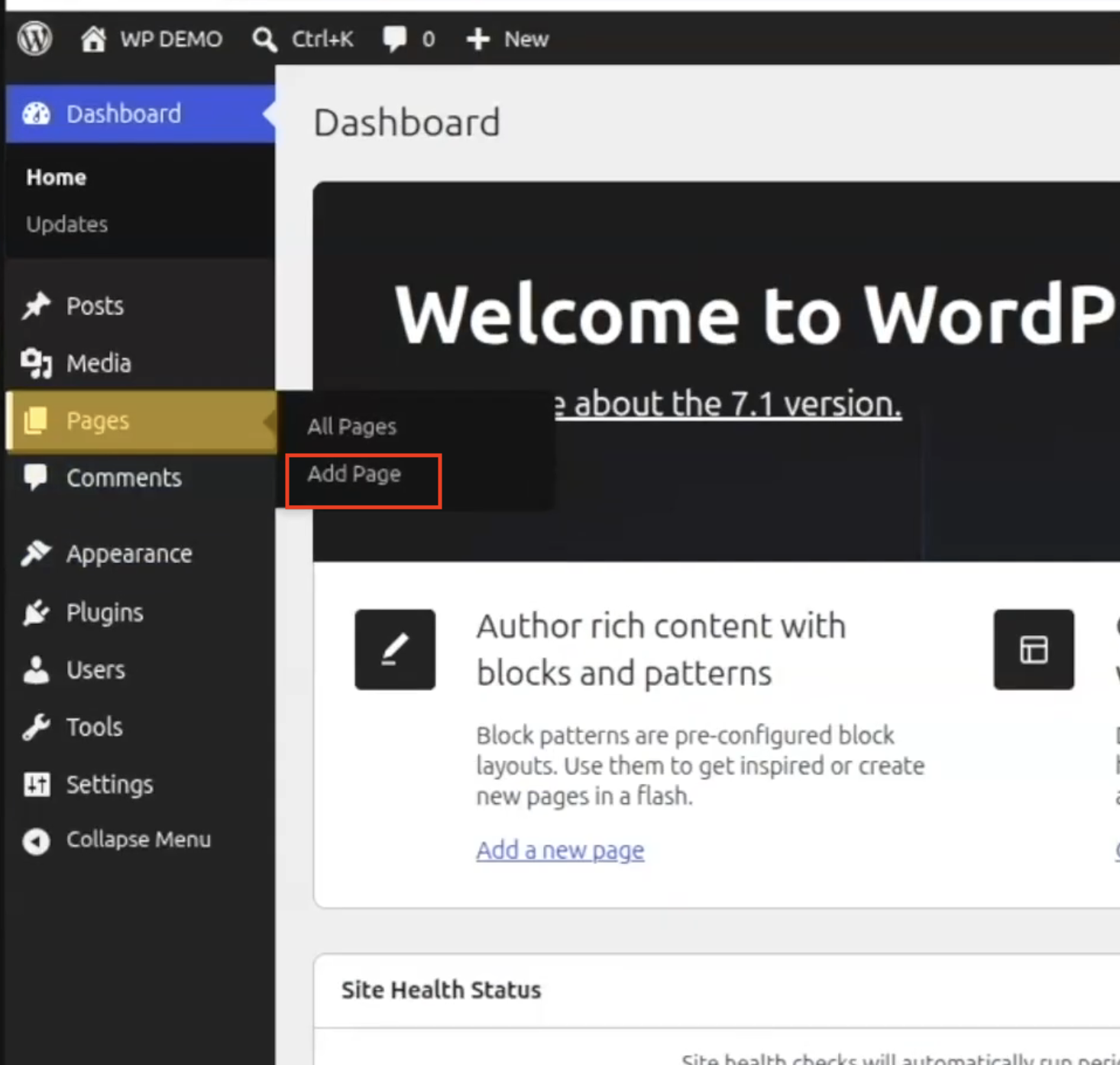Open the Updates submenu item
This screenshot has width=1120, height=1065.
(x=67, y=224)
